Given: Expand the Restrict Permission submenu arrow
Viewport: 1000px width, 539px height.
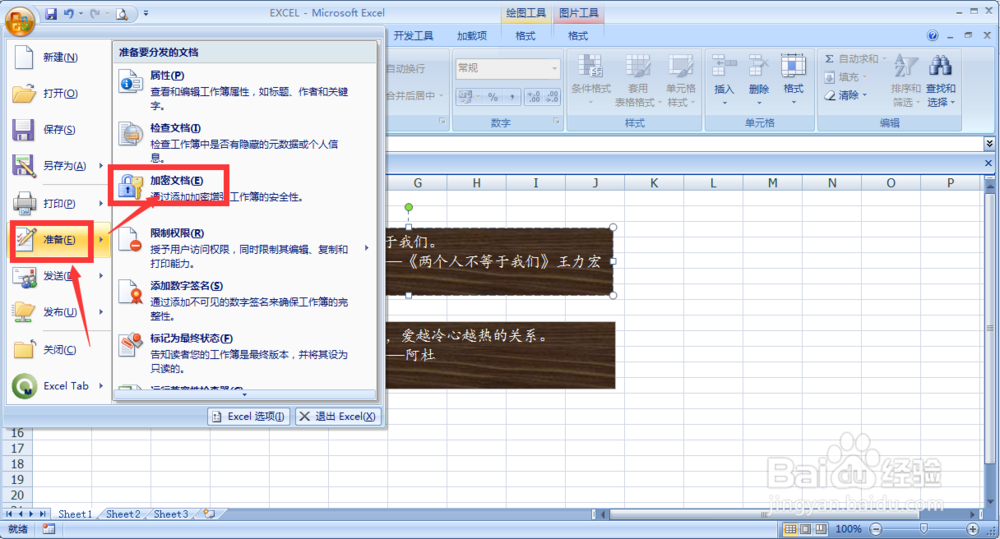Looking at the screenshot, I should [367, 248].
